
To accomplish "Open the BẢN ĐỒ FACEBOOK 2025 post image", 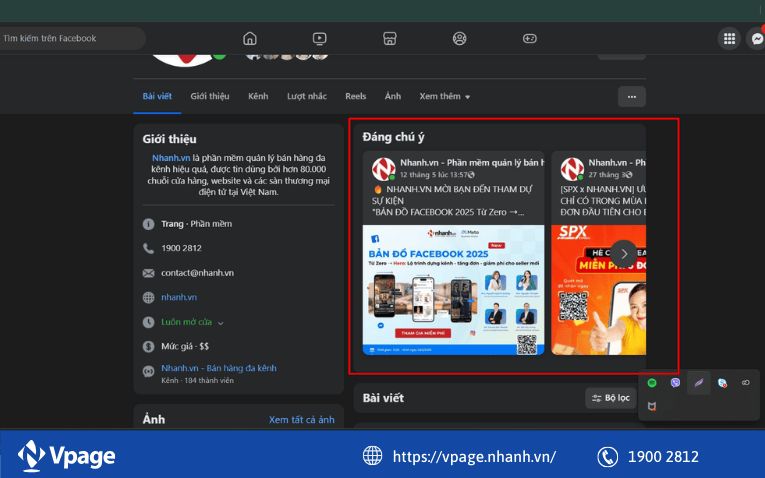I will coord(453,290).
